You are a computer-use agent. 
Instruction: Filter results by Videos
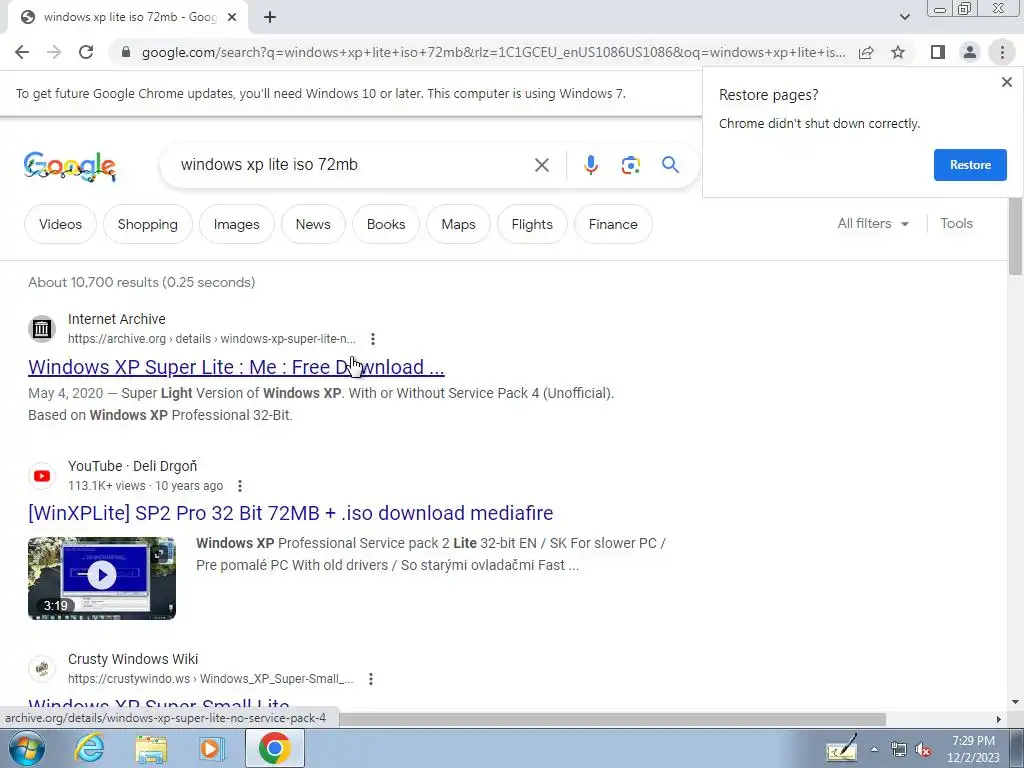[x=60, y=224]
